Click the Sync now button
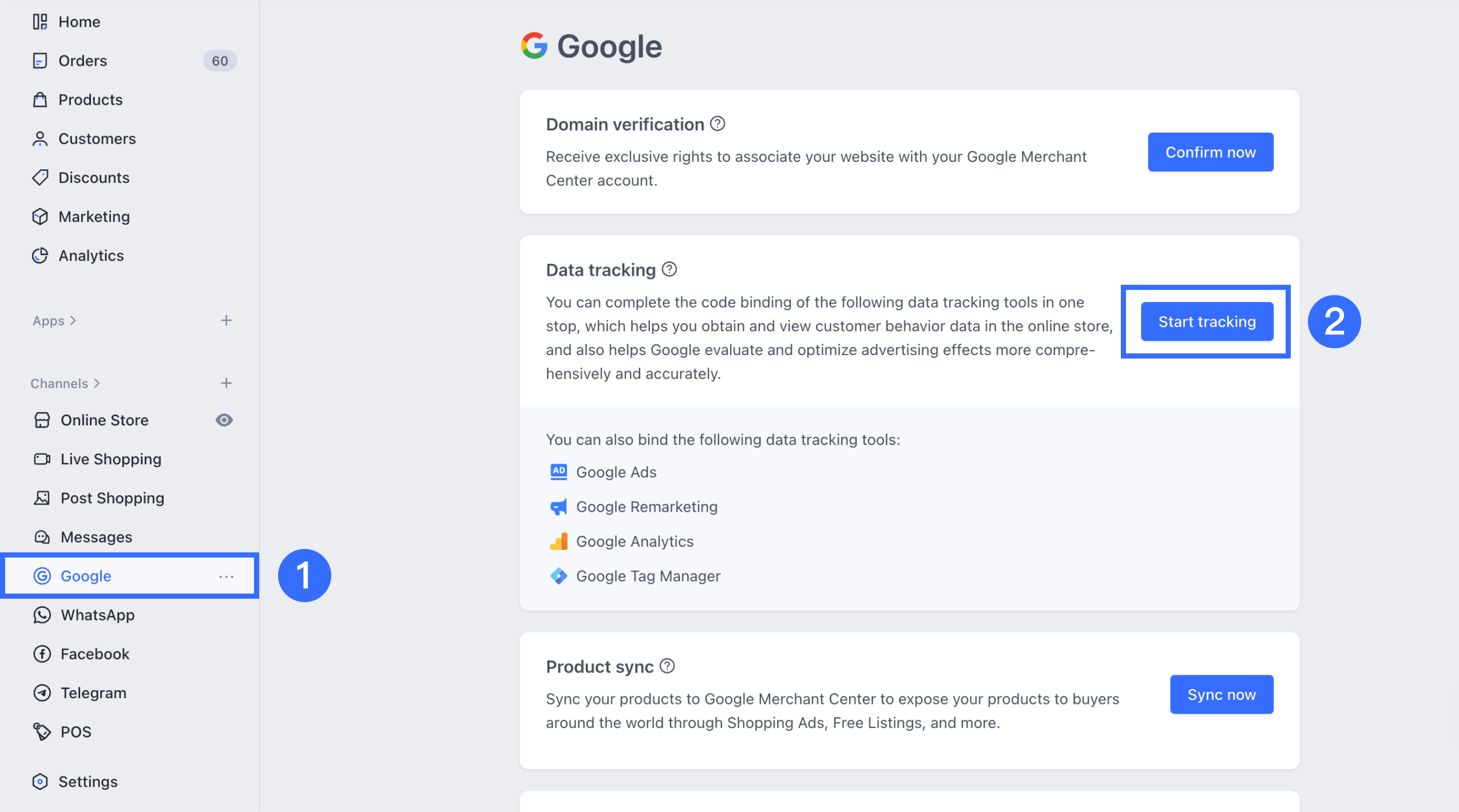The image size is (1459, 812). pyautogui.click(x=1221, y=695)
